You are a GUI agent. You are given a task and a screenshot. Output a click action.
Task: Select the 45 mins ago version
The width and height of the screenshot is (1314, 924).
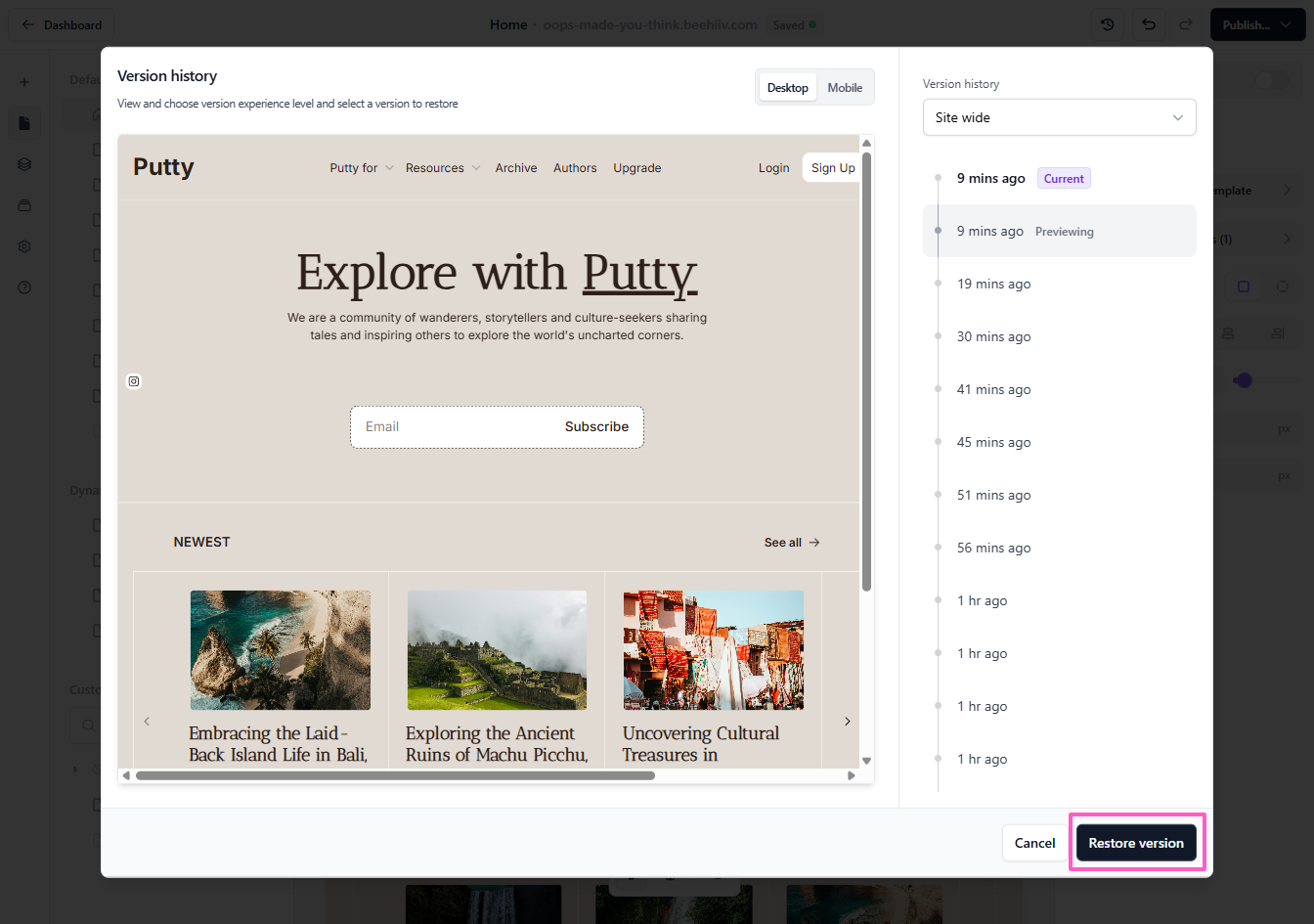pos(993,443)
